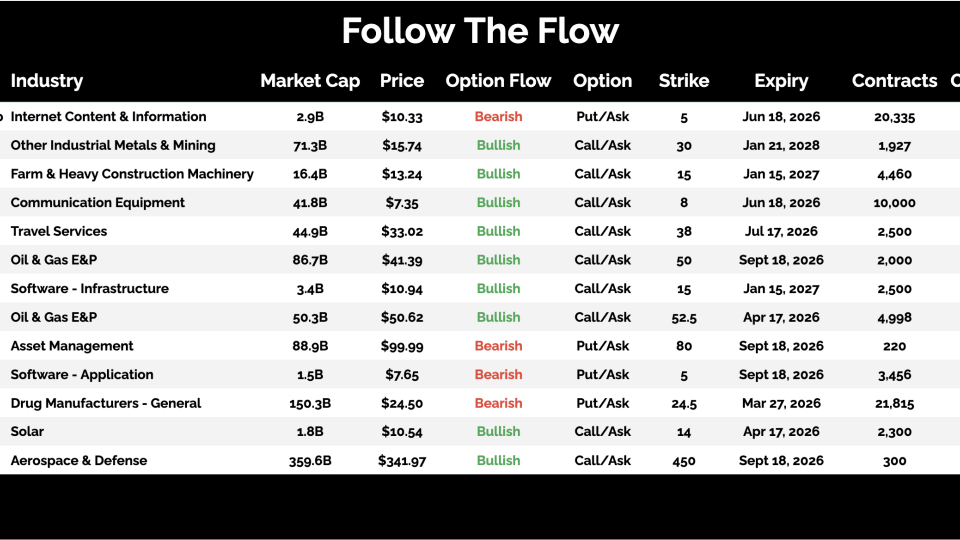960x540 pixels.
Task: Click the Industry column header
Action: coord(47,81)
